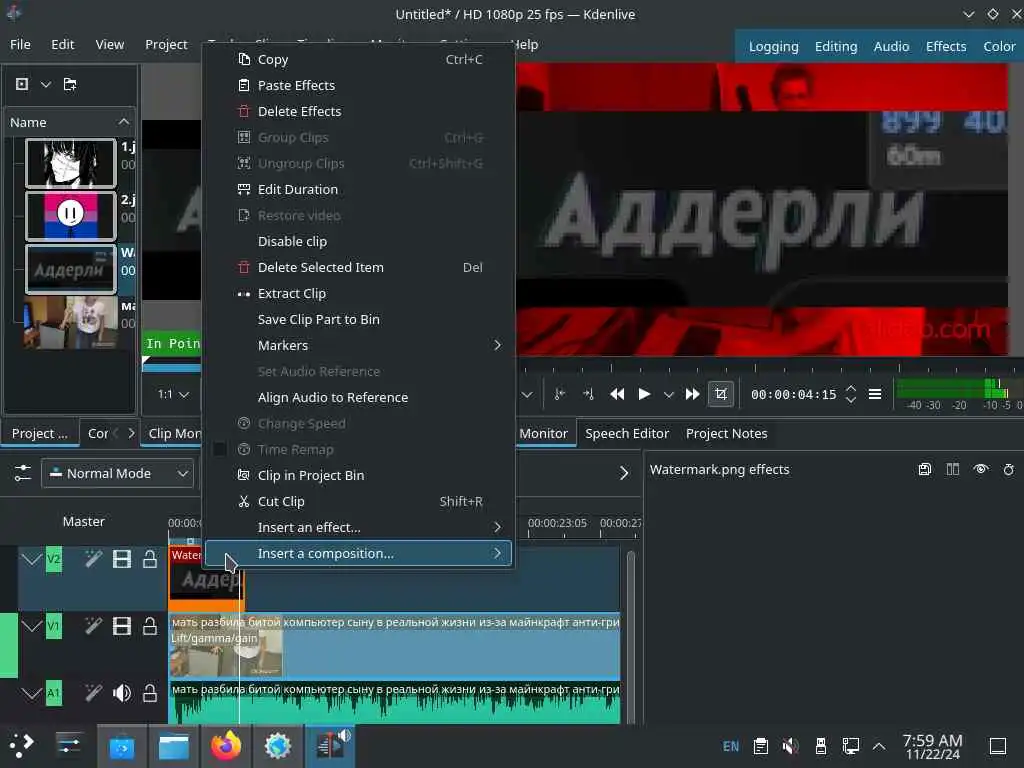
Task: Open Edit Duration from the context menu
Action: click(359, 189)
